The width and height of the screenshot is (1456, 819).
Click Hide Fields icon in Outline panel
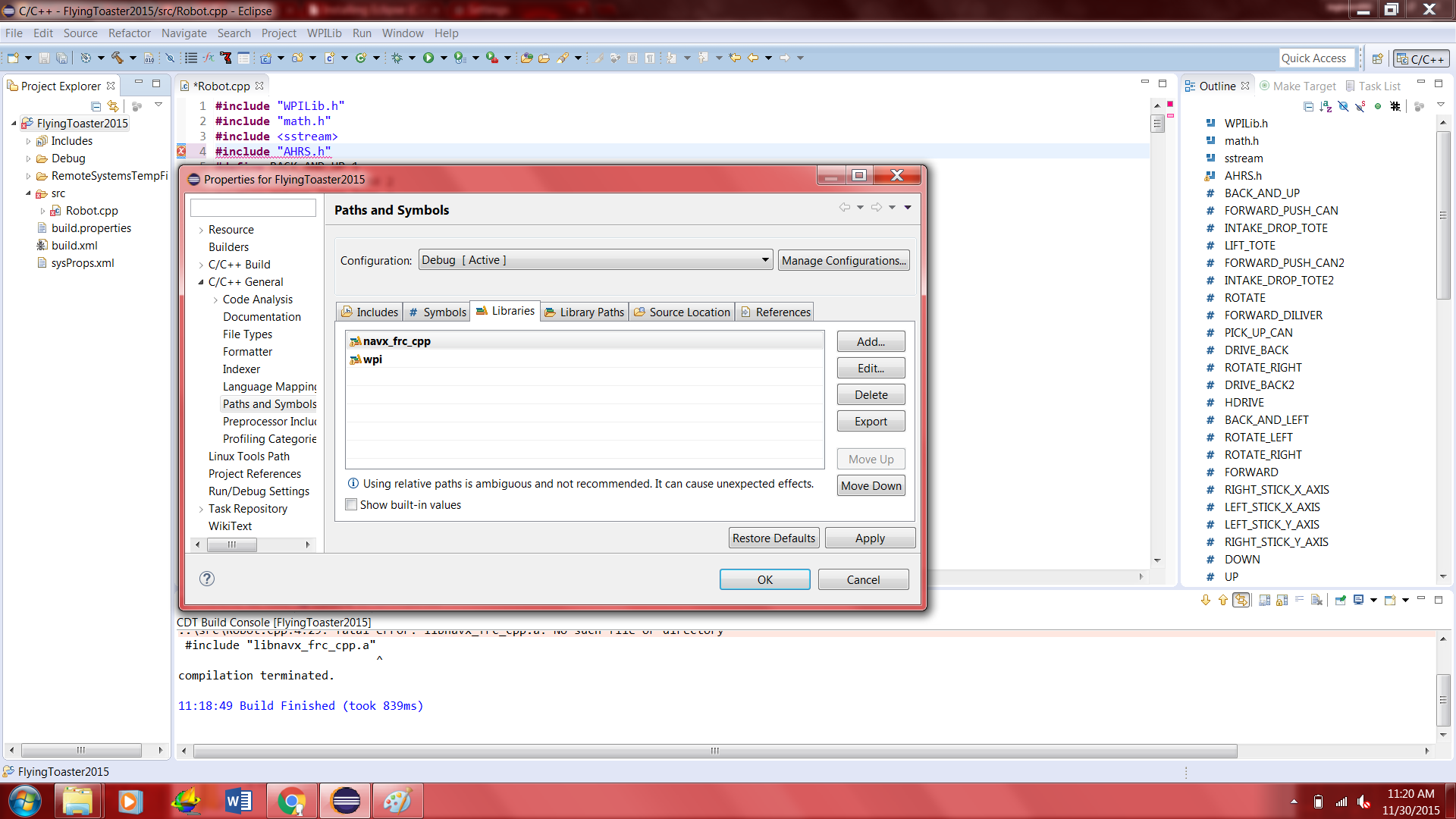tap(1343, 106)
